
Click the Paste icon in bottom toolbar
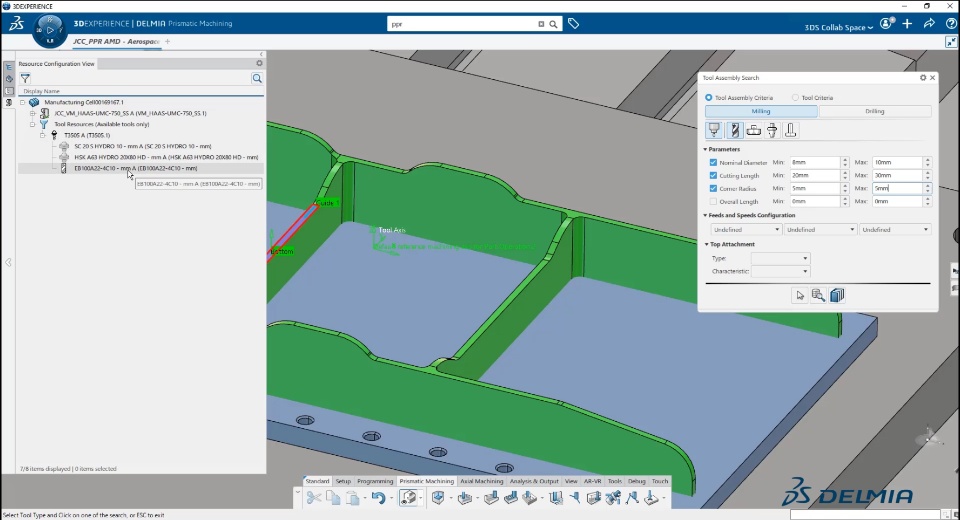(353, 498)
